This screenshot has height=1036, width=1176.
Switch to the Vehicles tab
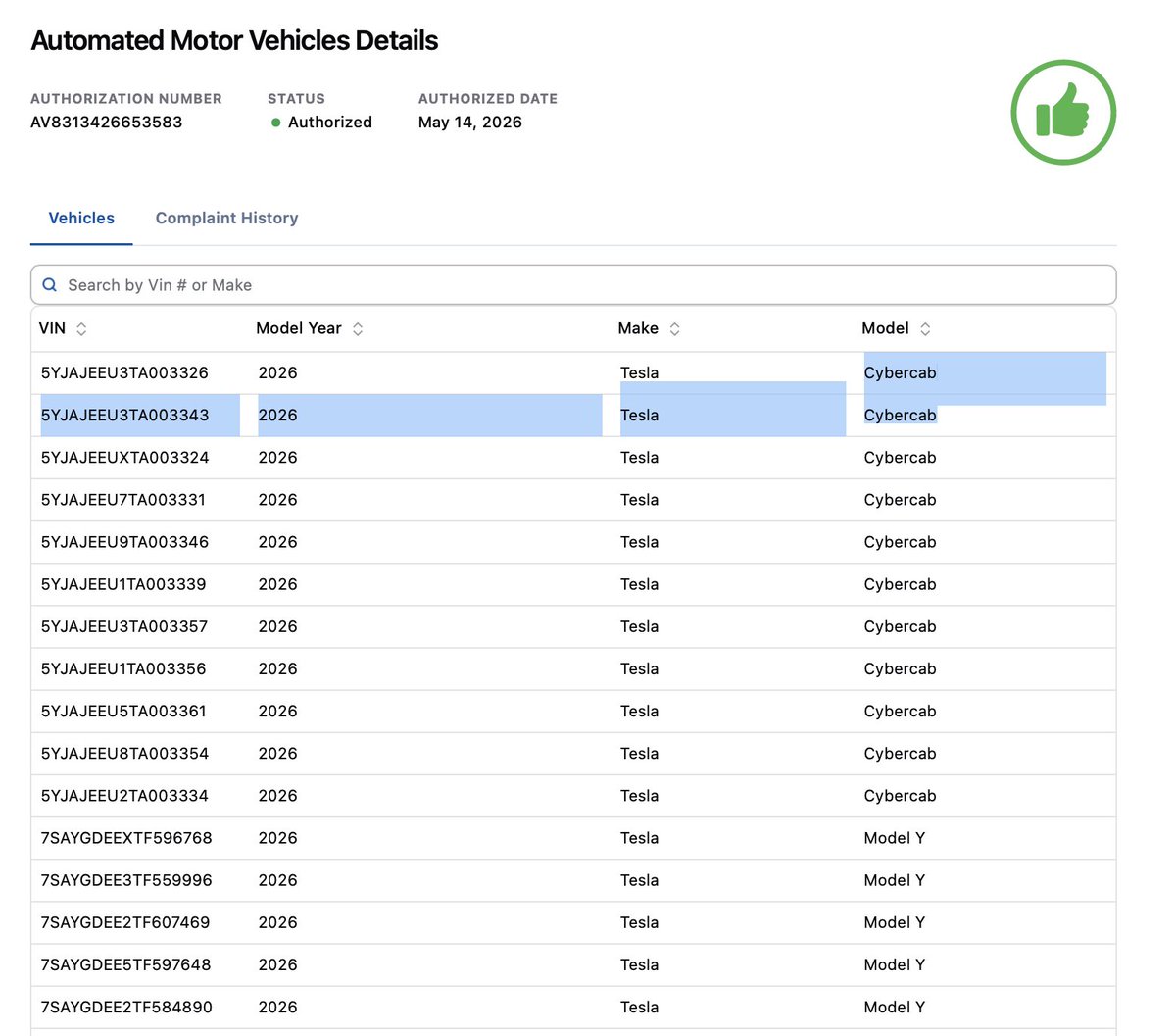[x=81, y=218]
